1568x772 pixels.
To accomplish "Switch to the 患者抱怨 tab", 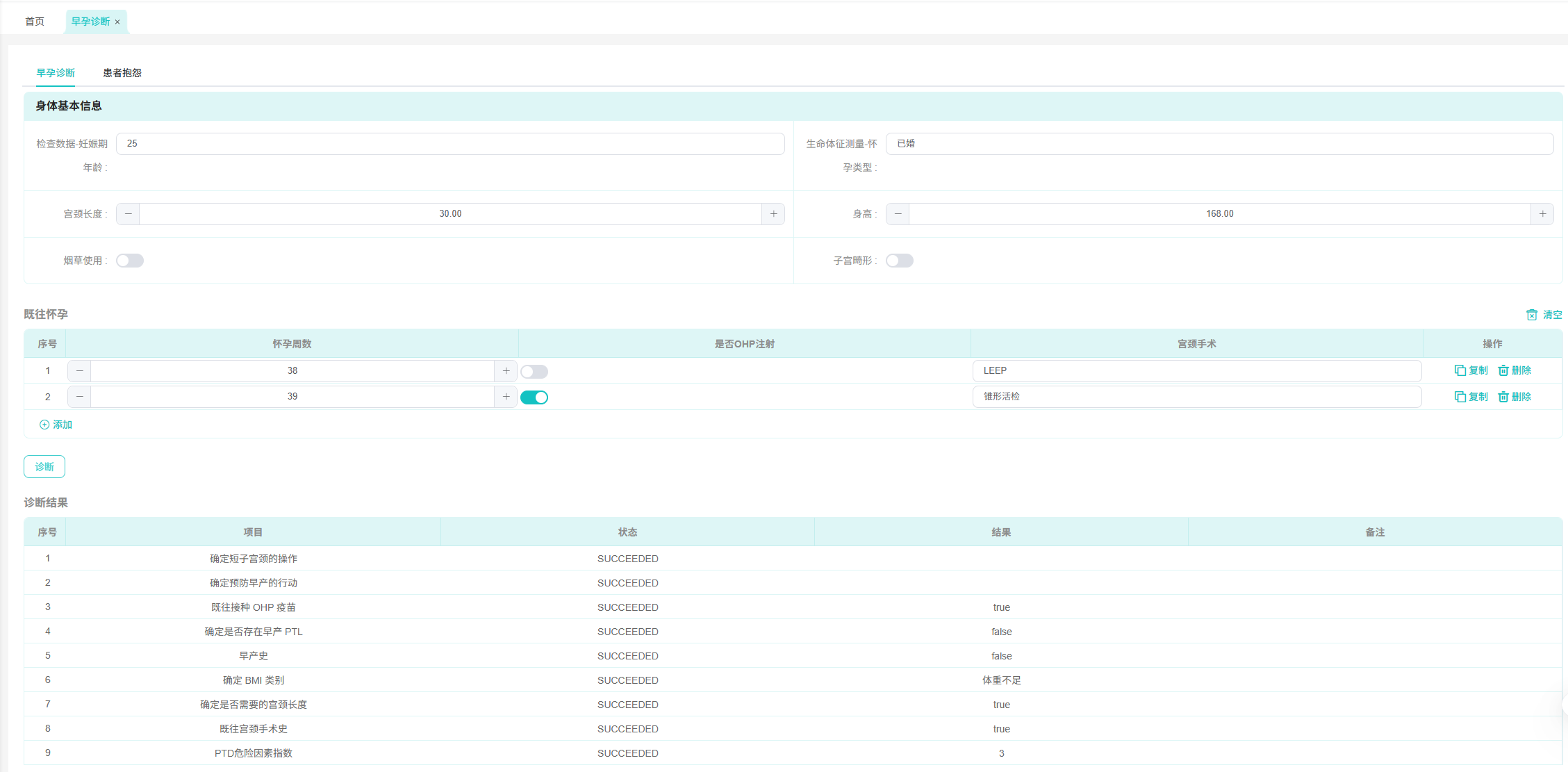I will click(x=122, y=73).
